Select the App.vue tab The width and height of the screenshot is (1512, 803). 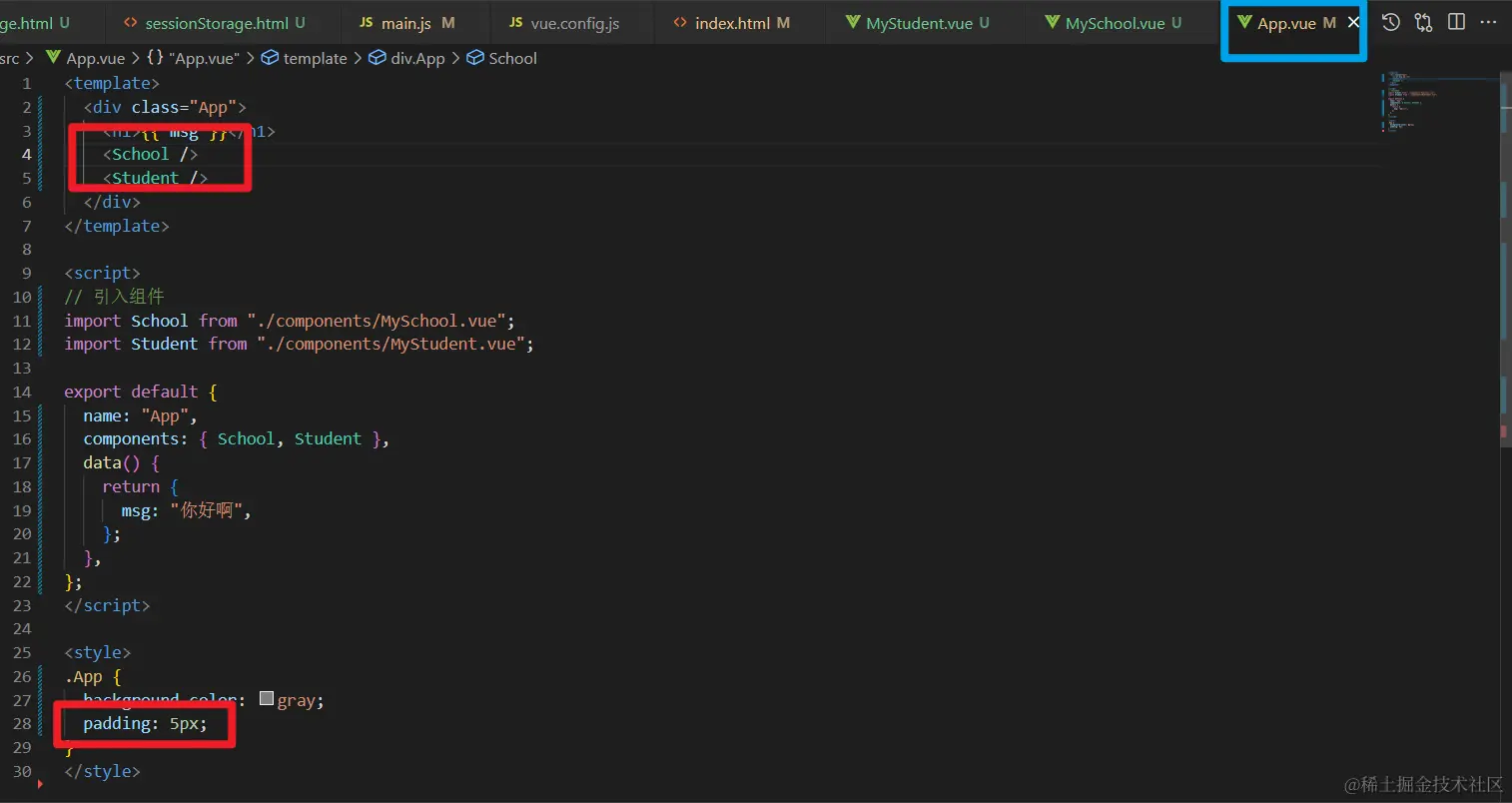pos(1286,22)
